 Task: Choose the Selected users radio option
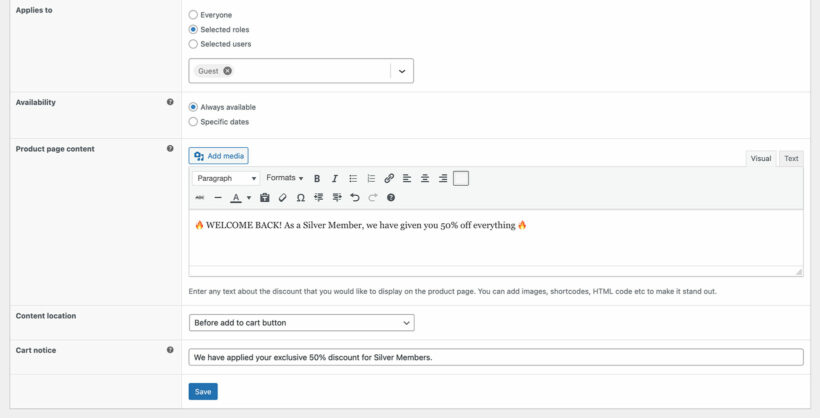pos(193,44)
